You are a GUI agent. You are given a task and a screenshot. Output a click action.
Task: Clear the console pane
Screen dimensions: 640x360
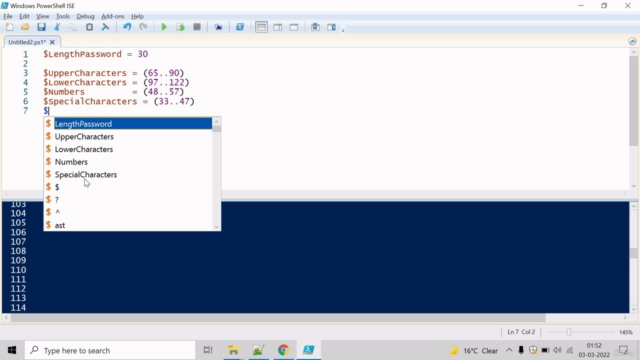(105, 27)
